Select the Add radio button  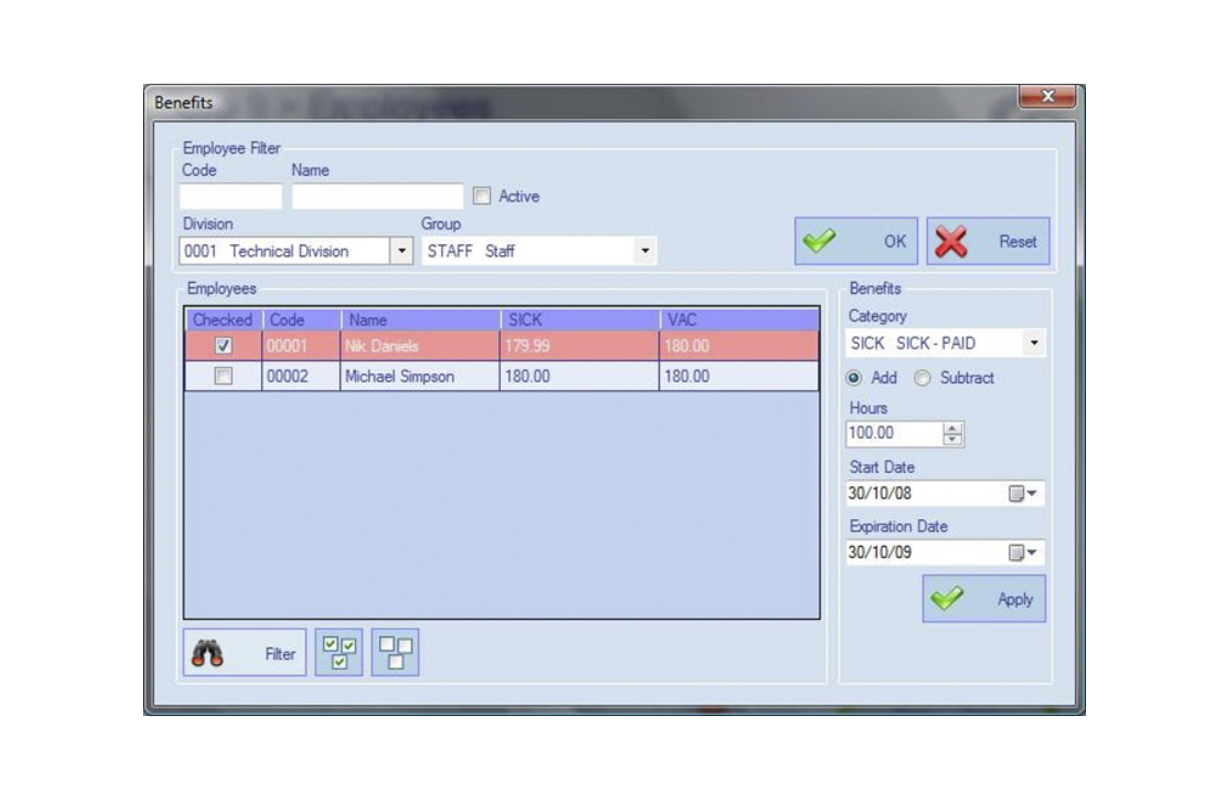[853, 378]
